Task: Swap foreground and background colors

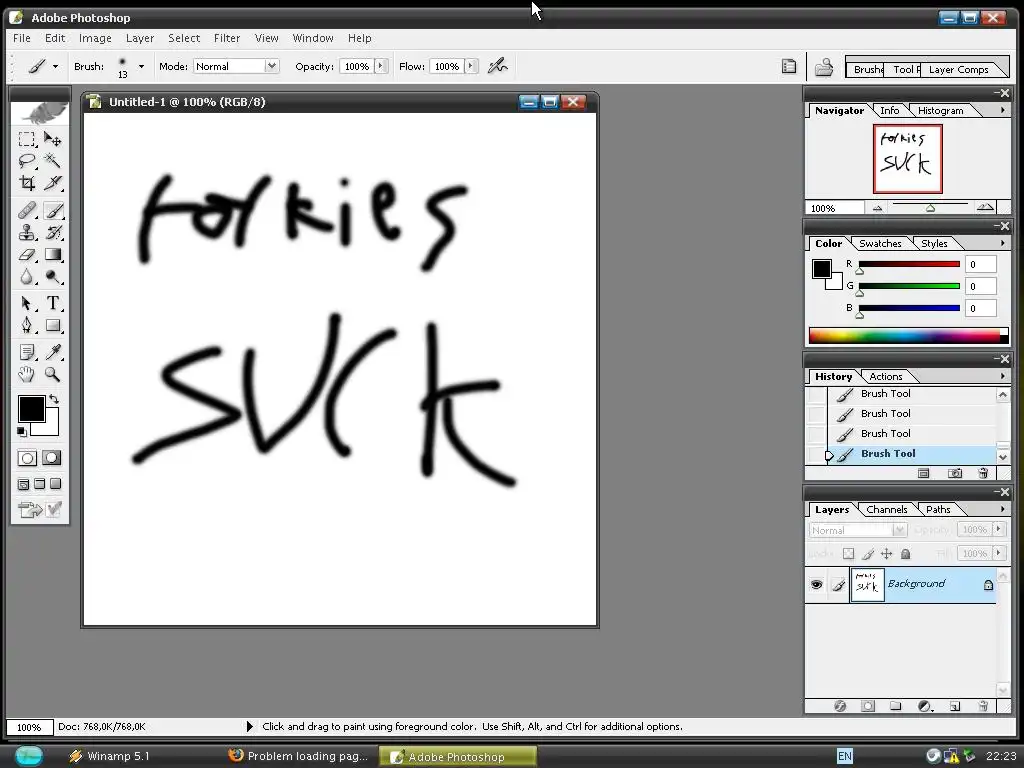Action: (x=54, y=398)
